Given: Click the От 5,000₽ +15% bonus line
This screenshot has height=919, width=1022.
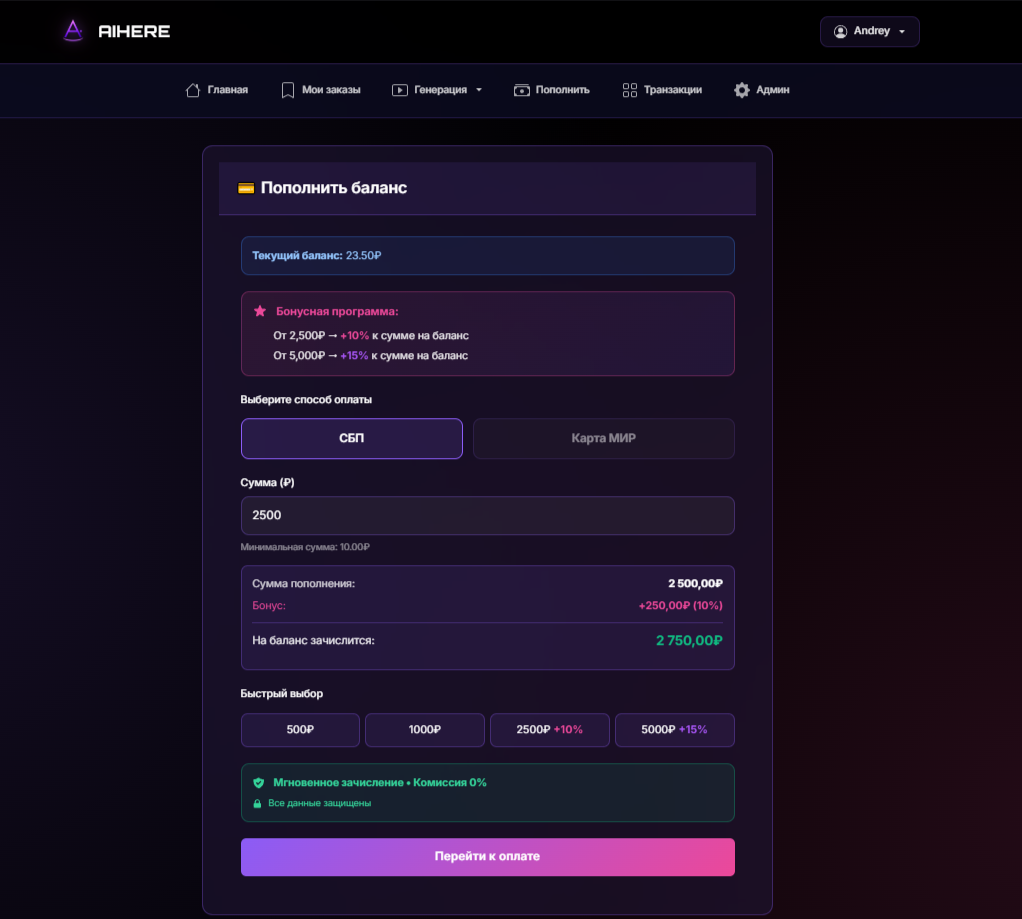Looking at the screenshot, I should point(370,356).
